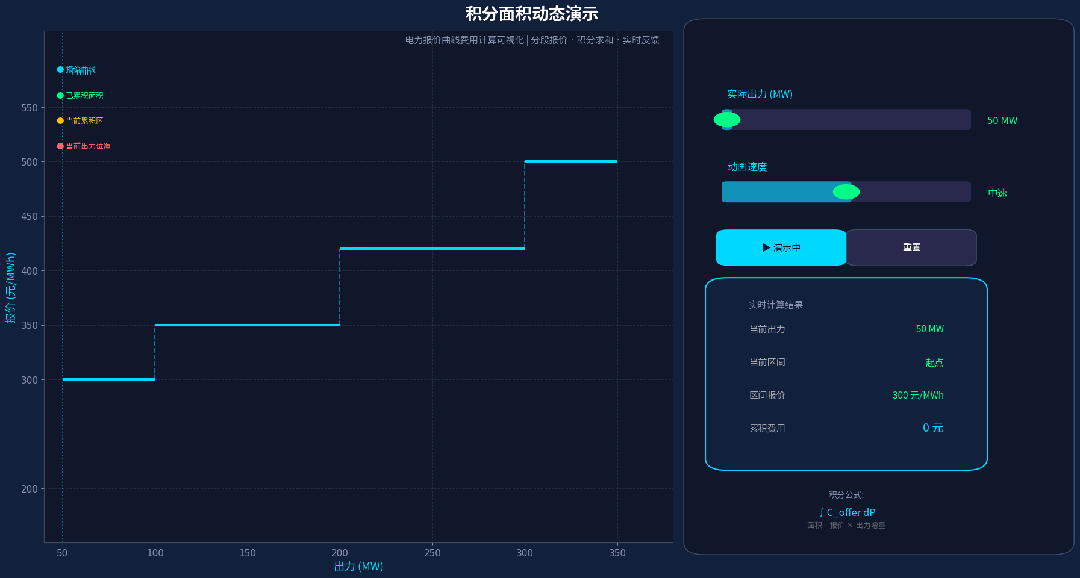
Task: Click y-axis tick label 300
Action: coord(30,380)
